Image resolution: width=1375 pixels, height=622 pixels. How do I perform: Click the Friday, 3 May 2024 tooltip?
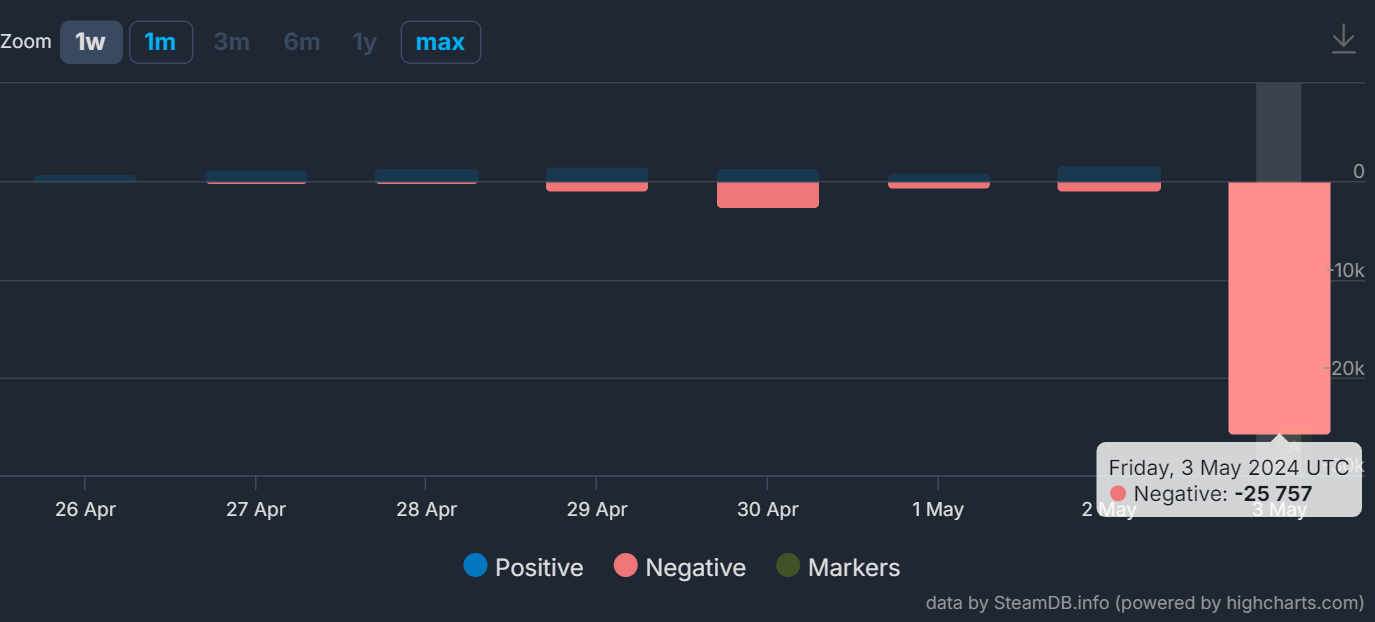(1228, 480)
